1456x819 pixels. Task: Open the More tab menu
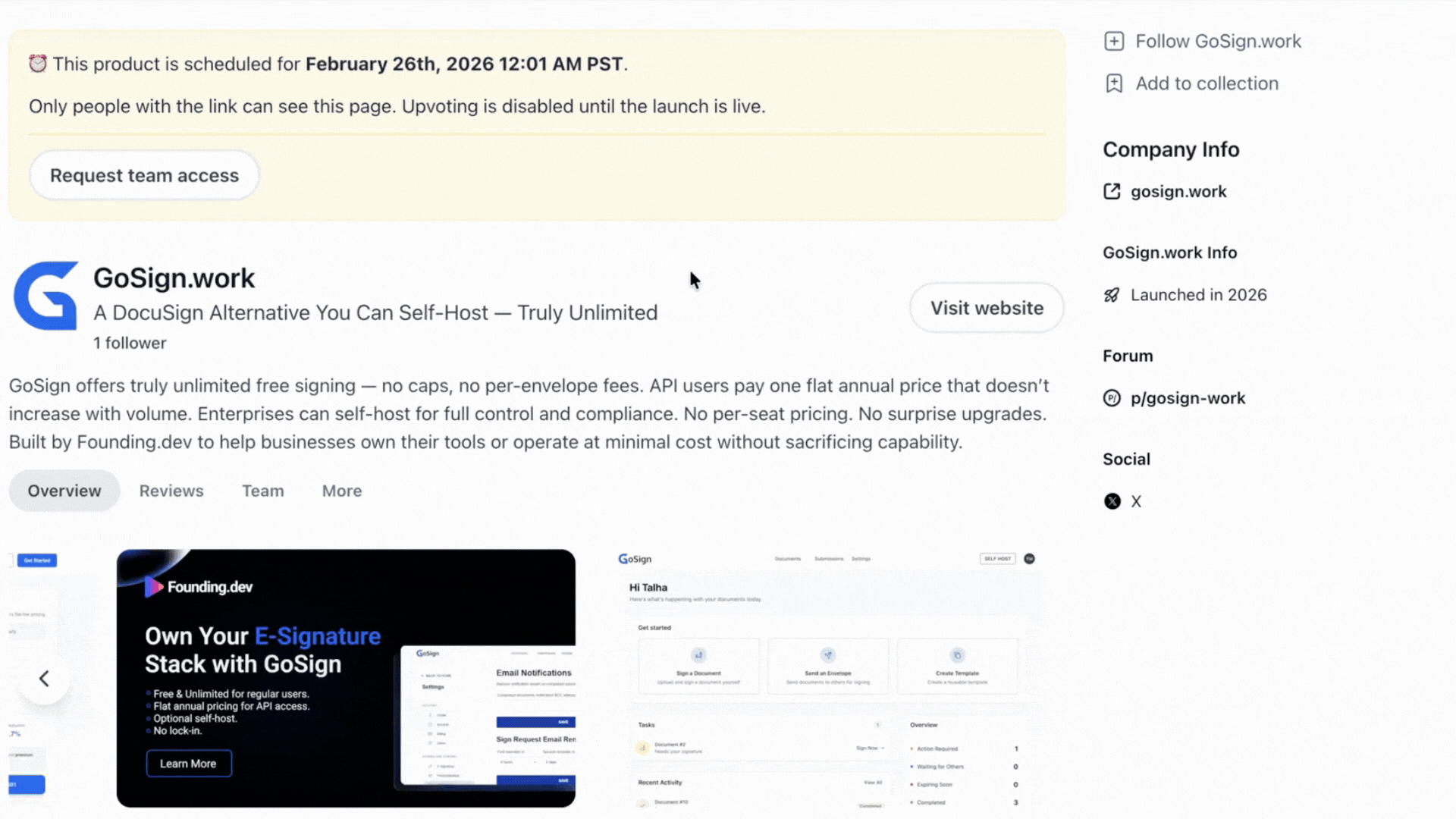[341, 491]
